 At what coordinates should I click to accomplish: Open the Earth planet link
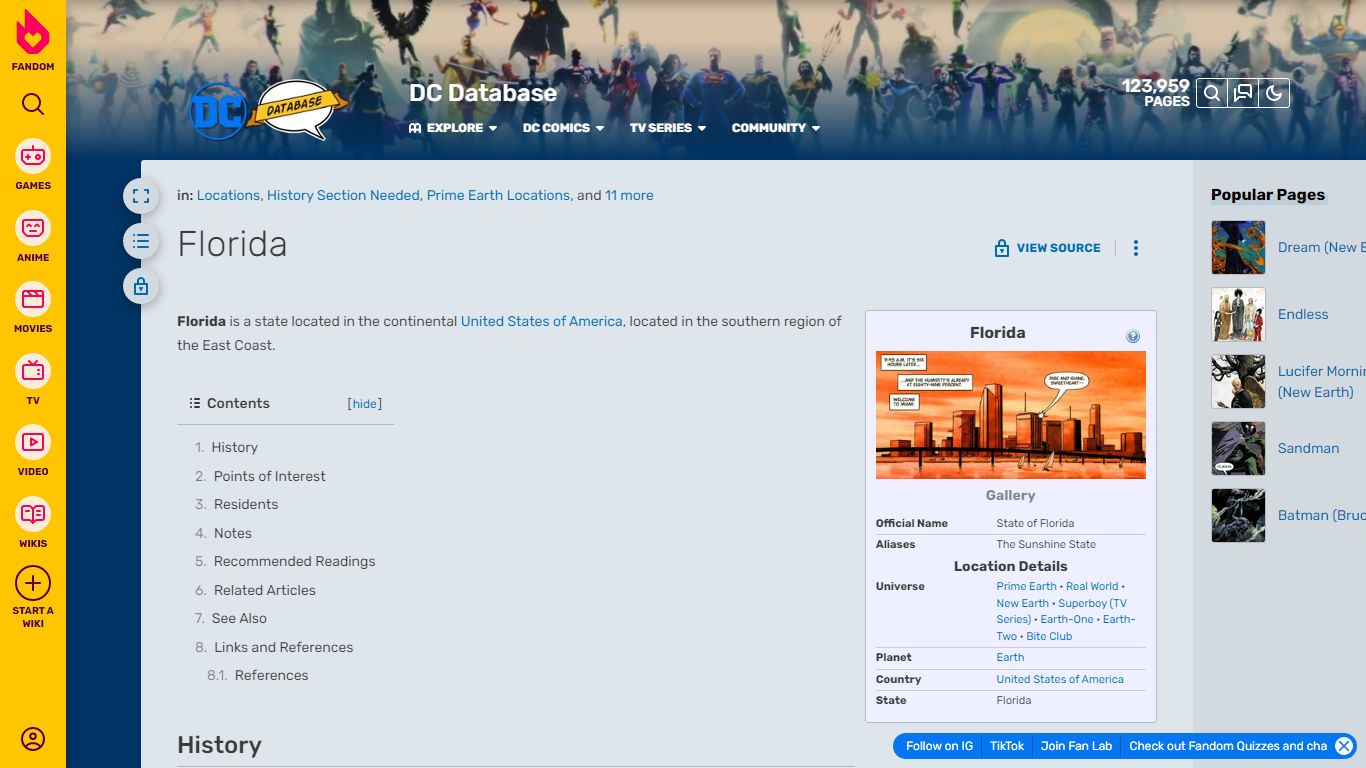(1010, 658)
